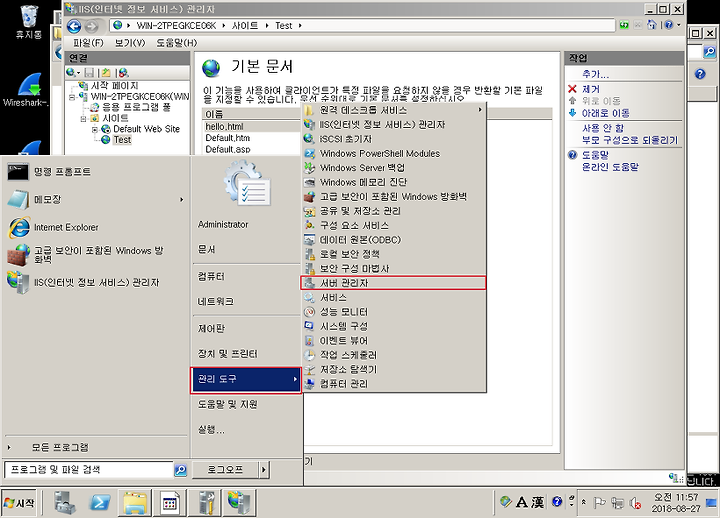Click the 데이터 원본(ODBC) icon

309,240
